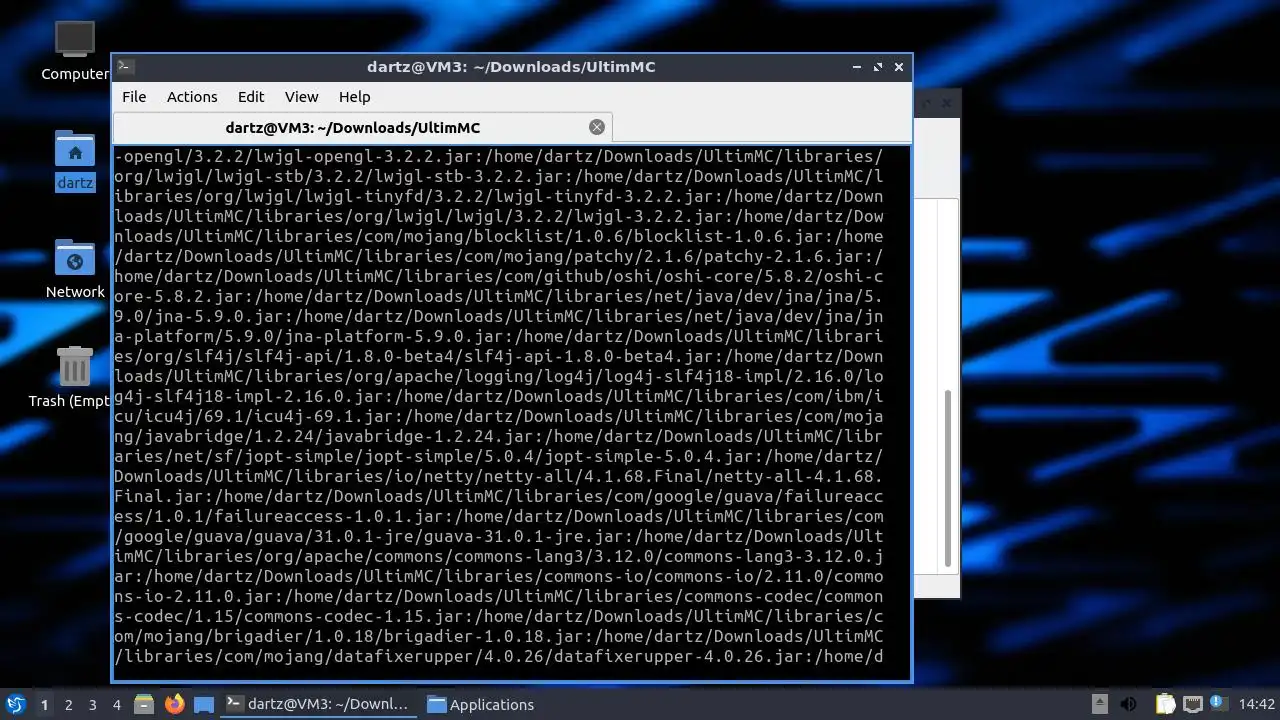Open the File menu in terminal
Screen dimensions: 1280x720
pyautogui.click(x=134, y=97)
